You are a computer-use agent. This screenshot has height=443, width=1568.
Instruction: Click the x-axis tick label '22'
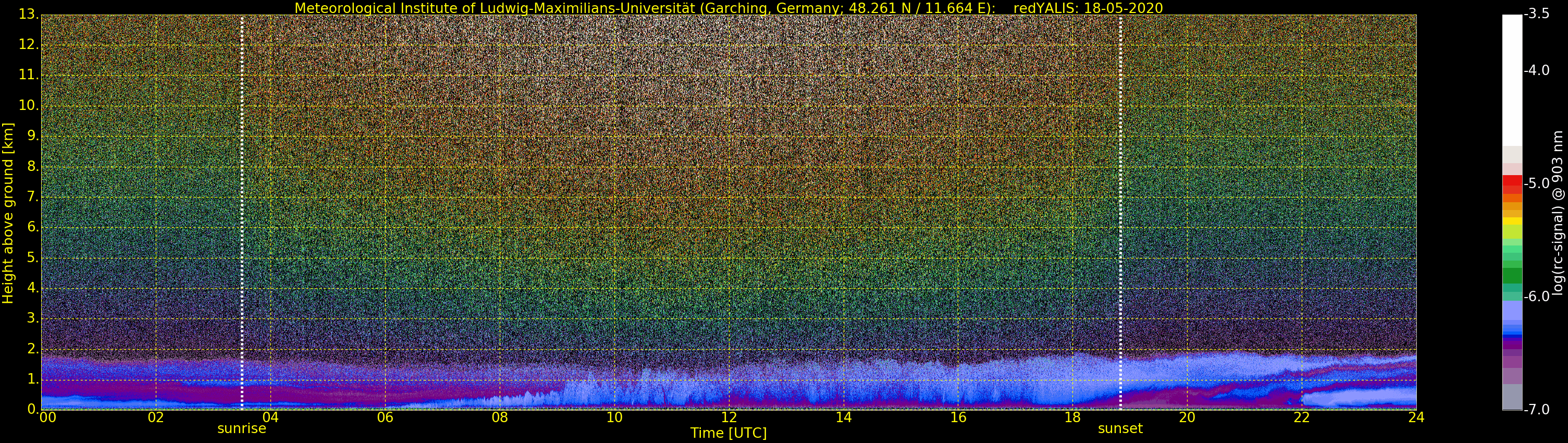pos(1301,417)
